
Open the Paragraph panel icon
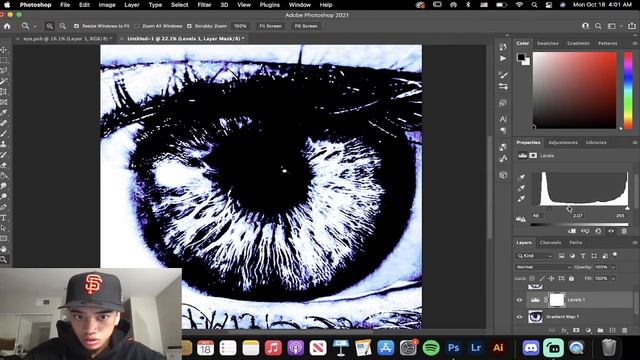point(503,130)
